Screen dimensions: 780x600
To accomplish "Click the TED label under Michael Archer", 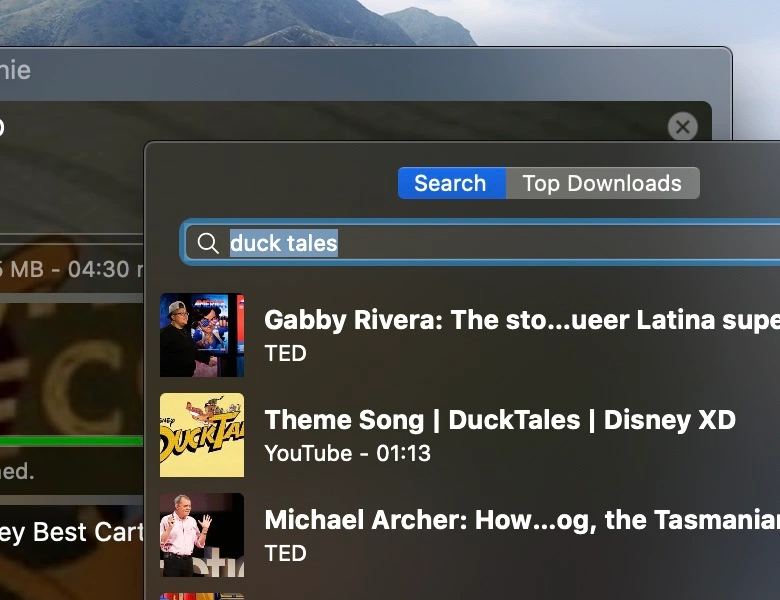I will point(285,553).
